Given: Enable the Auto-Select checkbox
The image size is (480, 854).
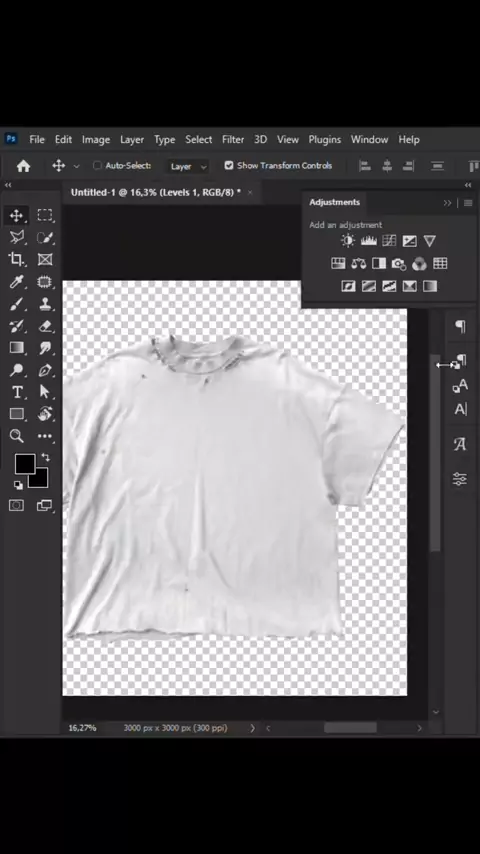Looking at the screenshot, I should pos(98,166).
